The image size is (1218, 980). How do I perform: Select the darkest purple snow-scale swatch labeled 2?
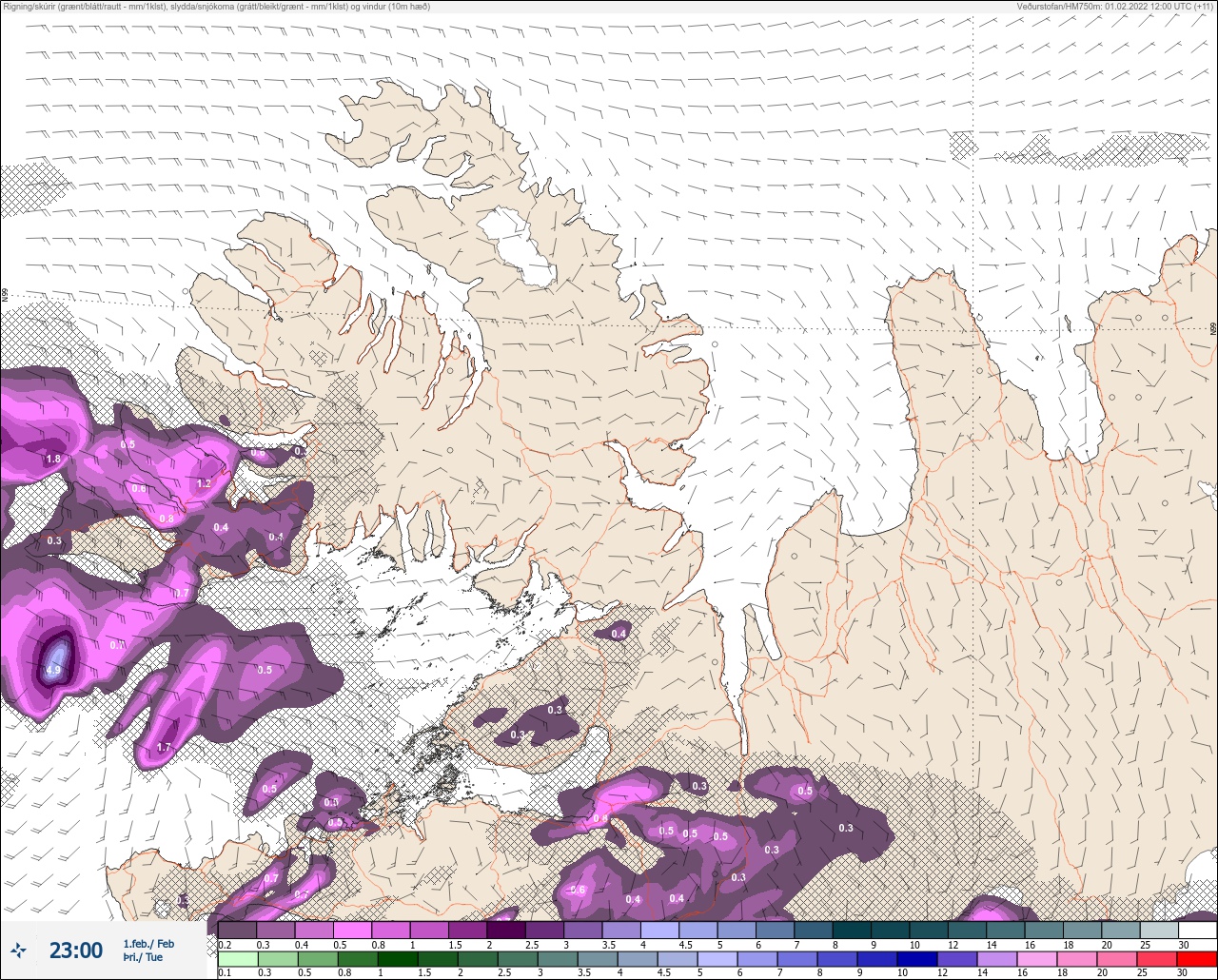coord(506,930)
